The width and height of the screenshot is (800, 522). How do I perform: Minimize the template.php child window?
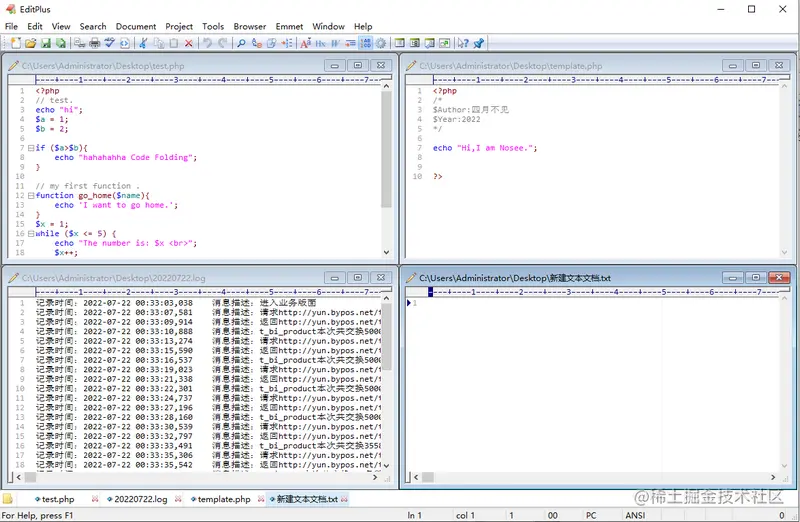(733, 65)
